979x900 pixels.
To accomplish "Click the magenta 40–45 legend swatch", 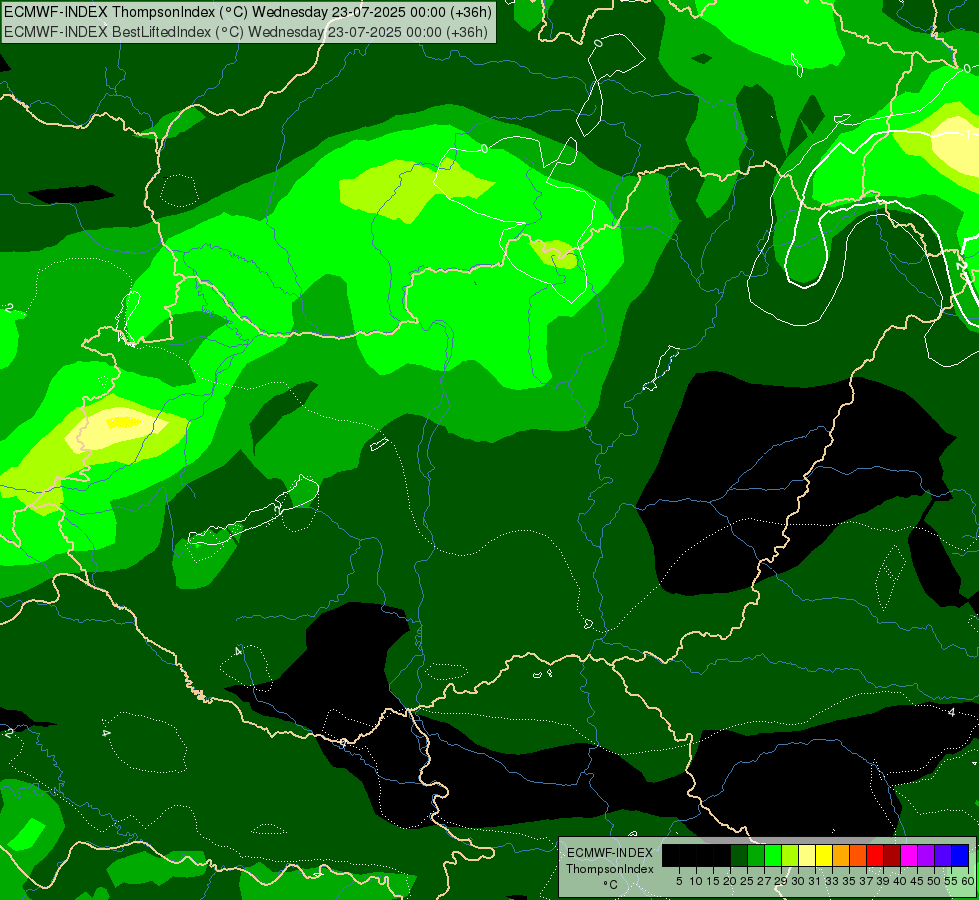I will point(909,855).
